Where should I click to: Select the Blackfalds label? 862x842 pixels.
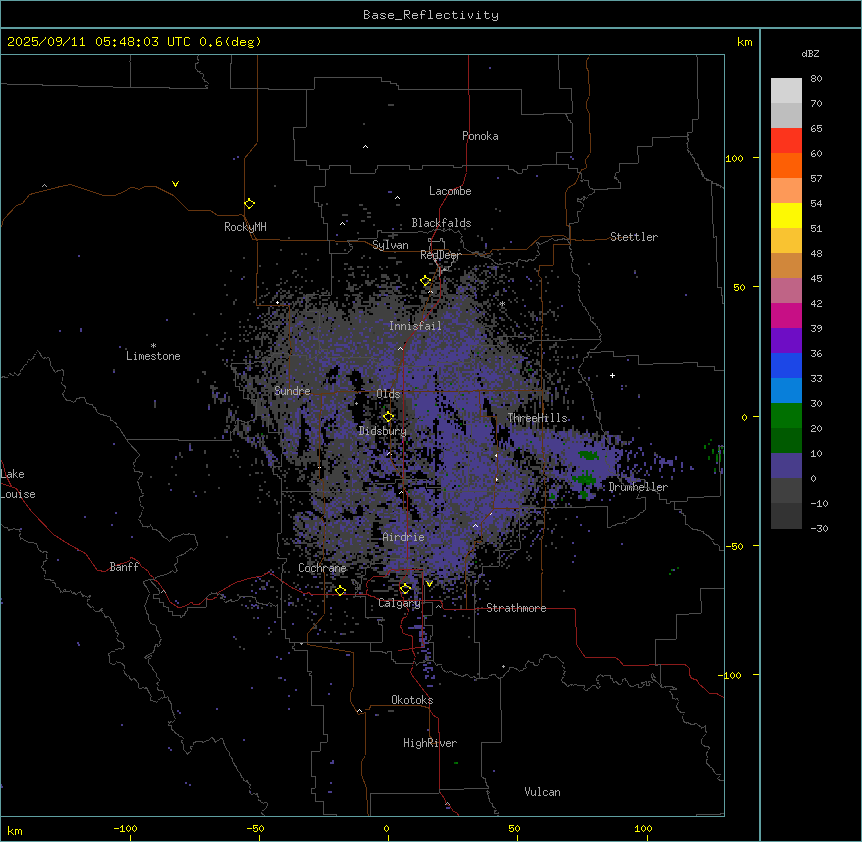(x=441, y=223)
